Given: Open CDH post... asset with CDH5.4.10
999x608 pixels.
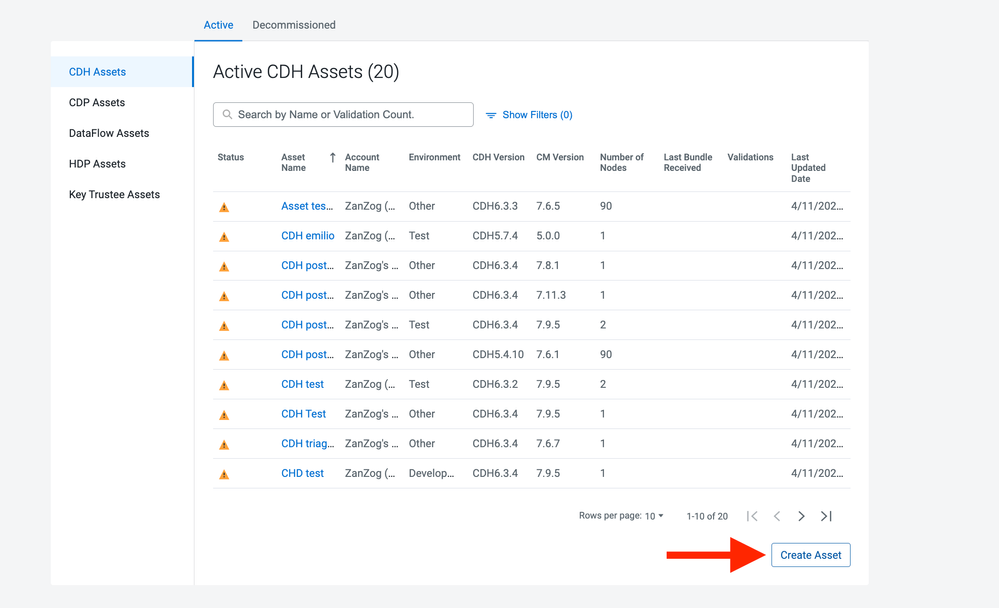Looking at the screenshot, I should click(308, 354).
